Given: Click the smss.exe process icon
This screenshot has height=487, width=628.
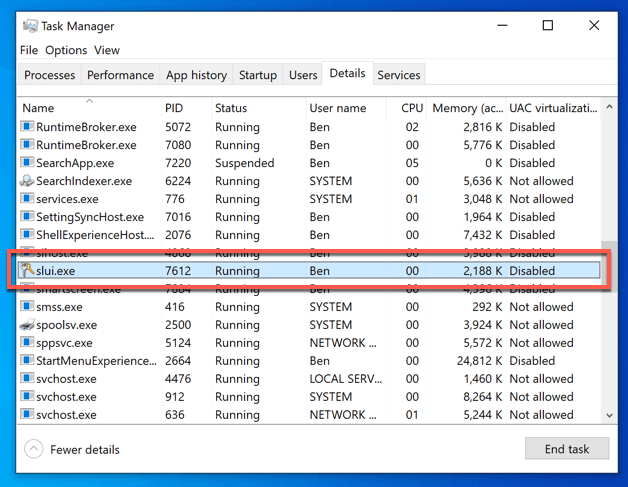Looking at the screenshot, I should tap(27, 307).
